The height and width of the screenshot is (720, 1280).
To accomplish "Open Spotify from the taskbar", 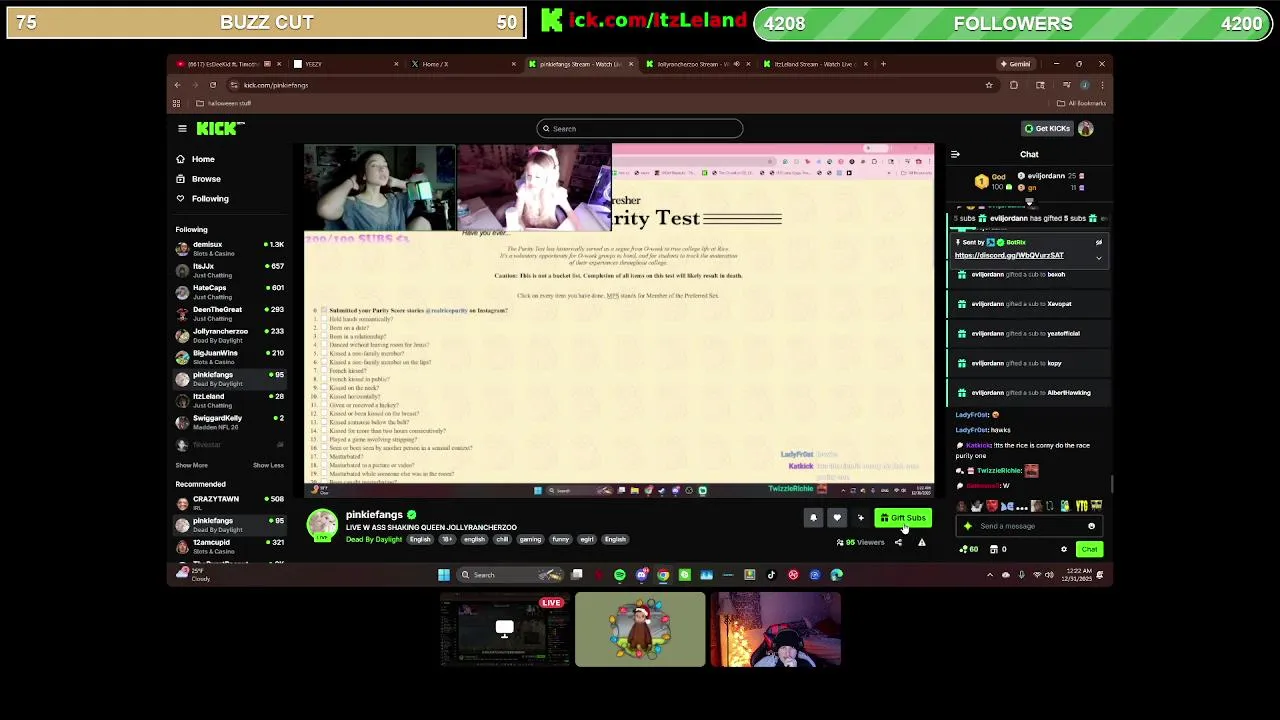I will (619, 575).
